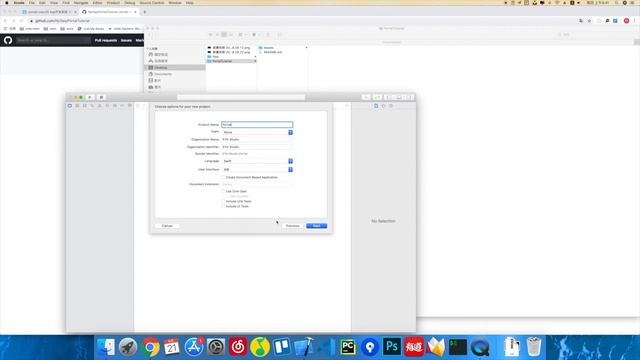
Task: Click the Next button
Action: (317, 226)
